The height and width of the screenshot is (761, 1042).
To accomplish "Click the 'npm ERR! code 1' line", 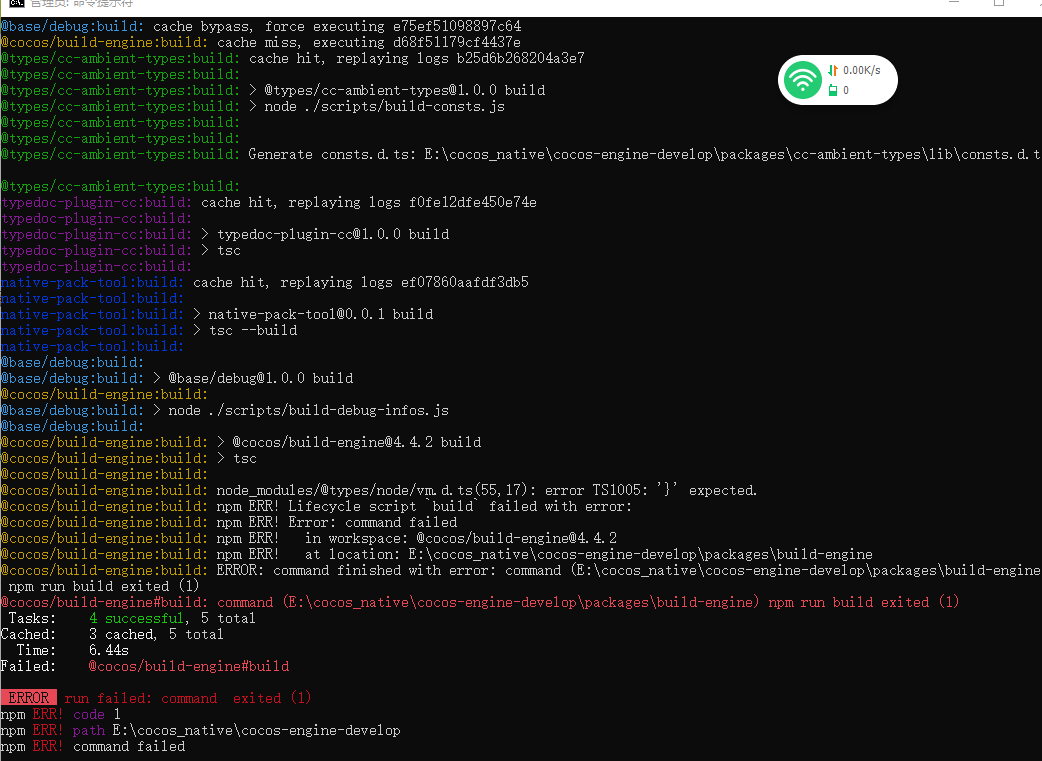I will tap(60, 714).
